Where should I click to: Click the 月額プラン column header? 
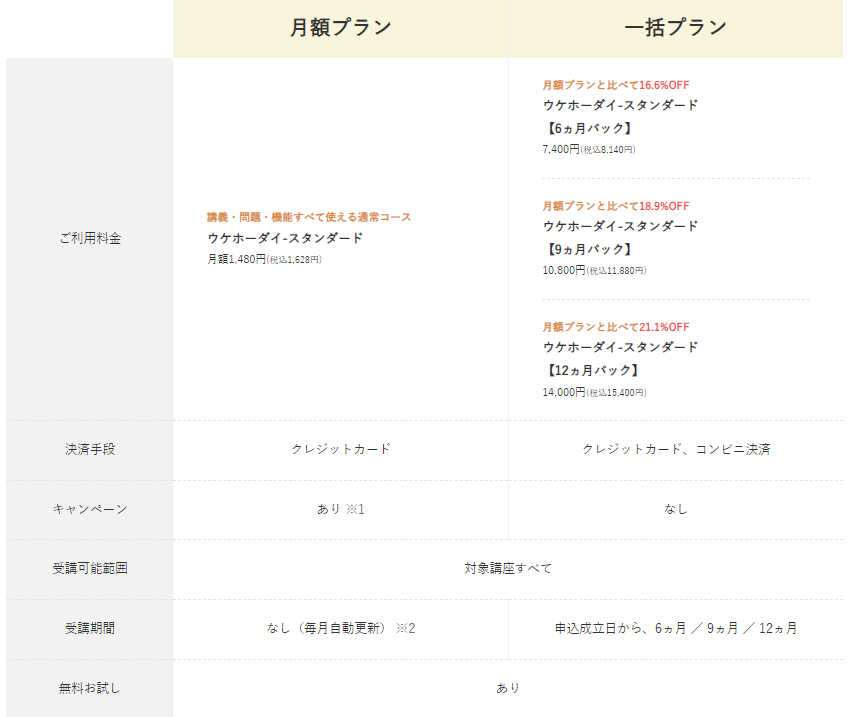[340, 28]
